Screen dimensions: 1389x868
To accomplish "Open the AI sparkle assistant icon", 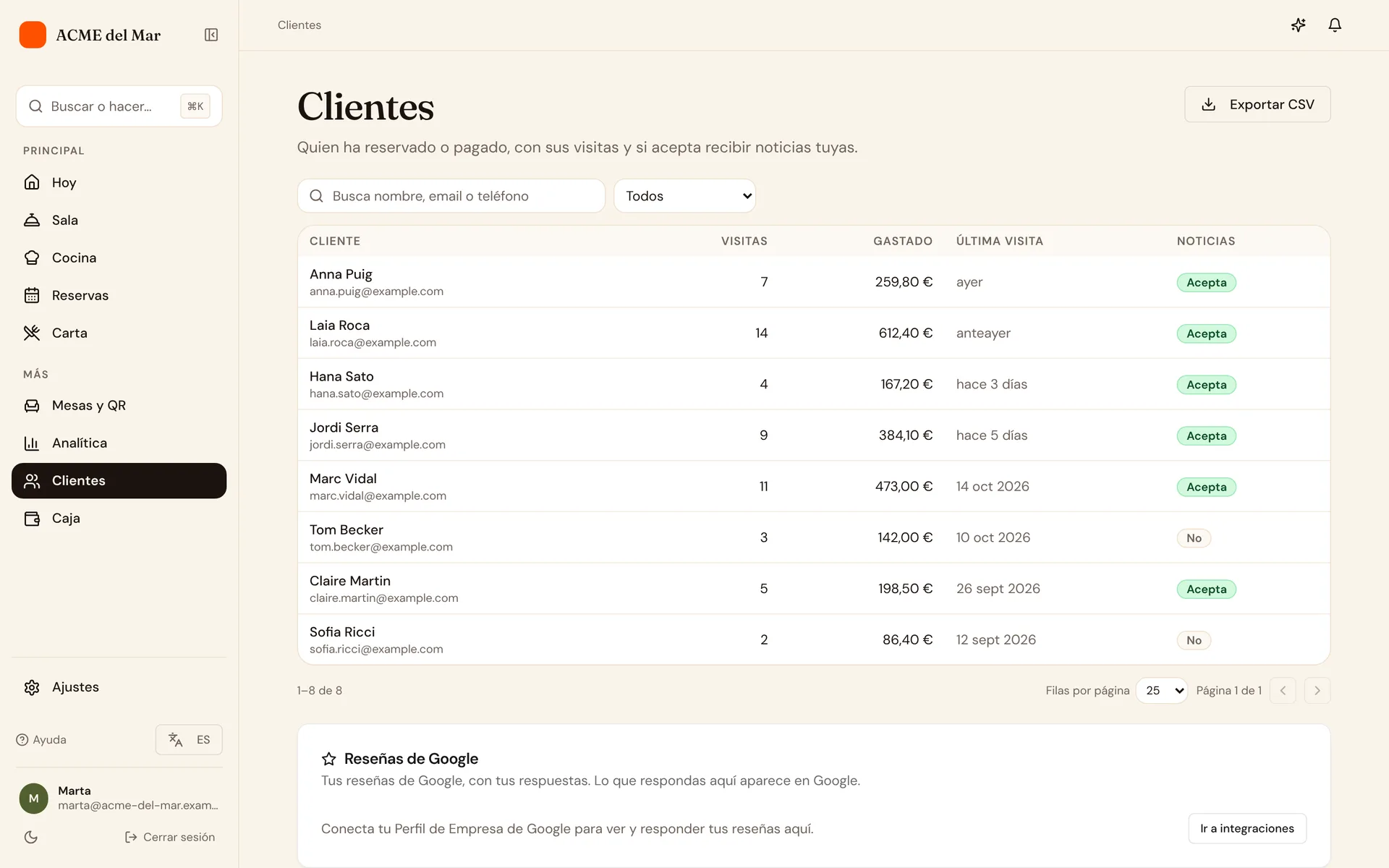I will point(1299,25).
